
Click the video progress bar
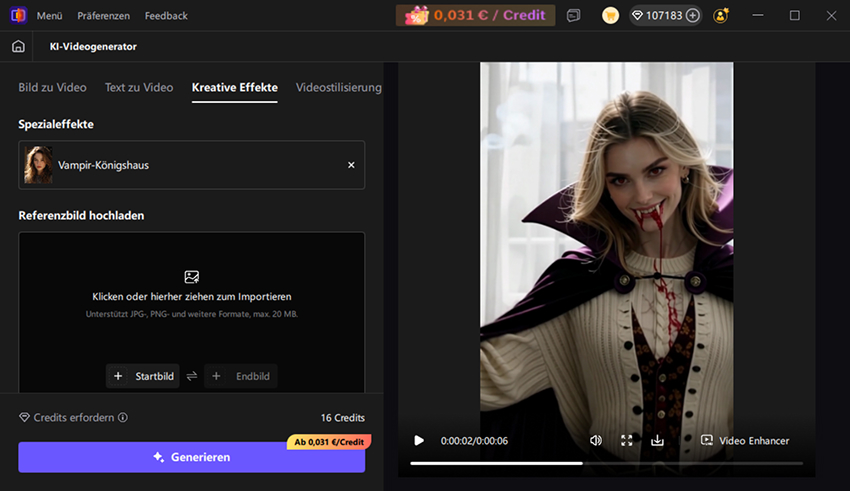607,463
